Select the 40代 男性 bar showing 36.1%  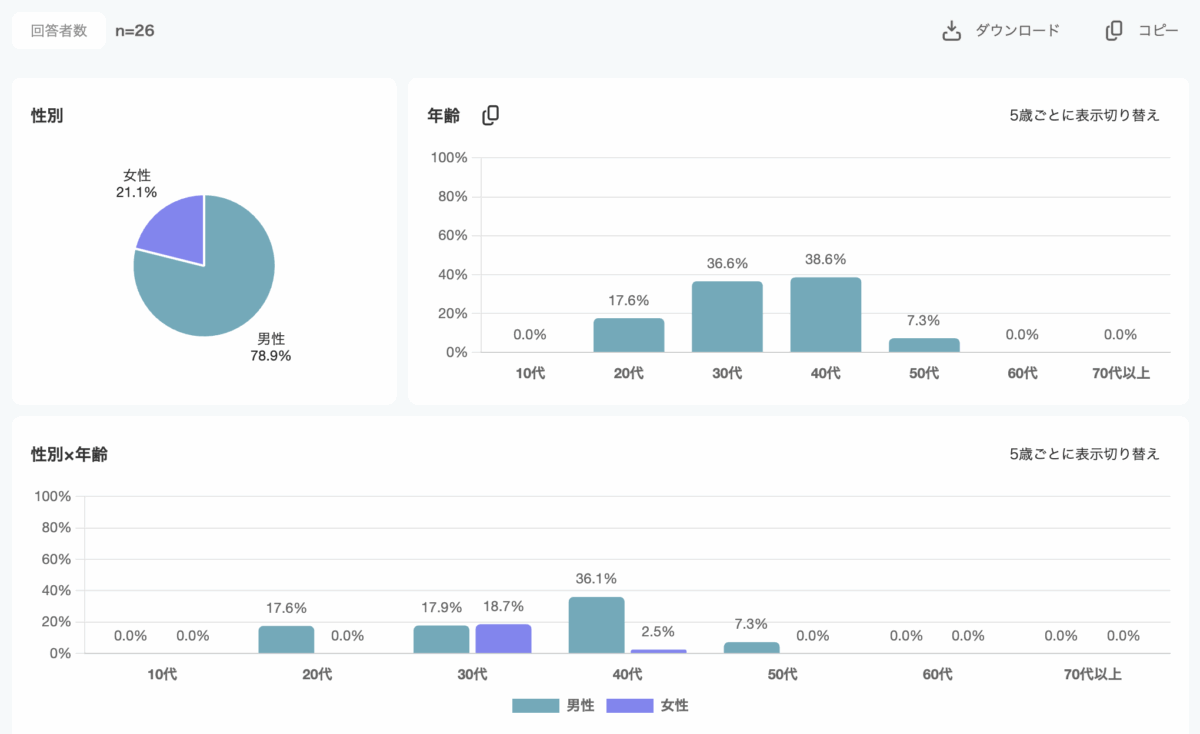(596, 625)
